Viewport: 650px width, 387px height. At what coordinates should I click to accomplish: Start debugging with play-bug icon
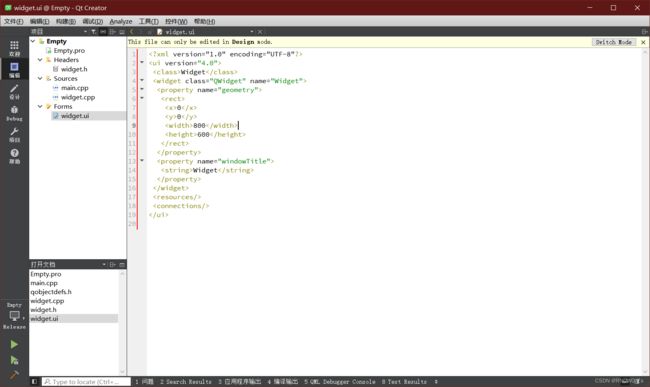point(14,360)
